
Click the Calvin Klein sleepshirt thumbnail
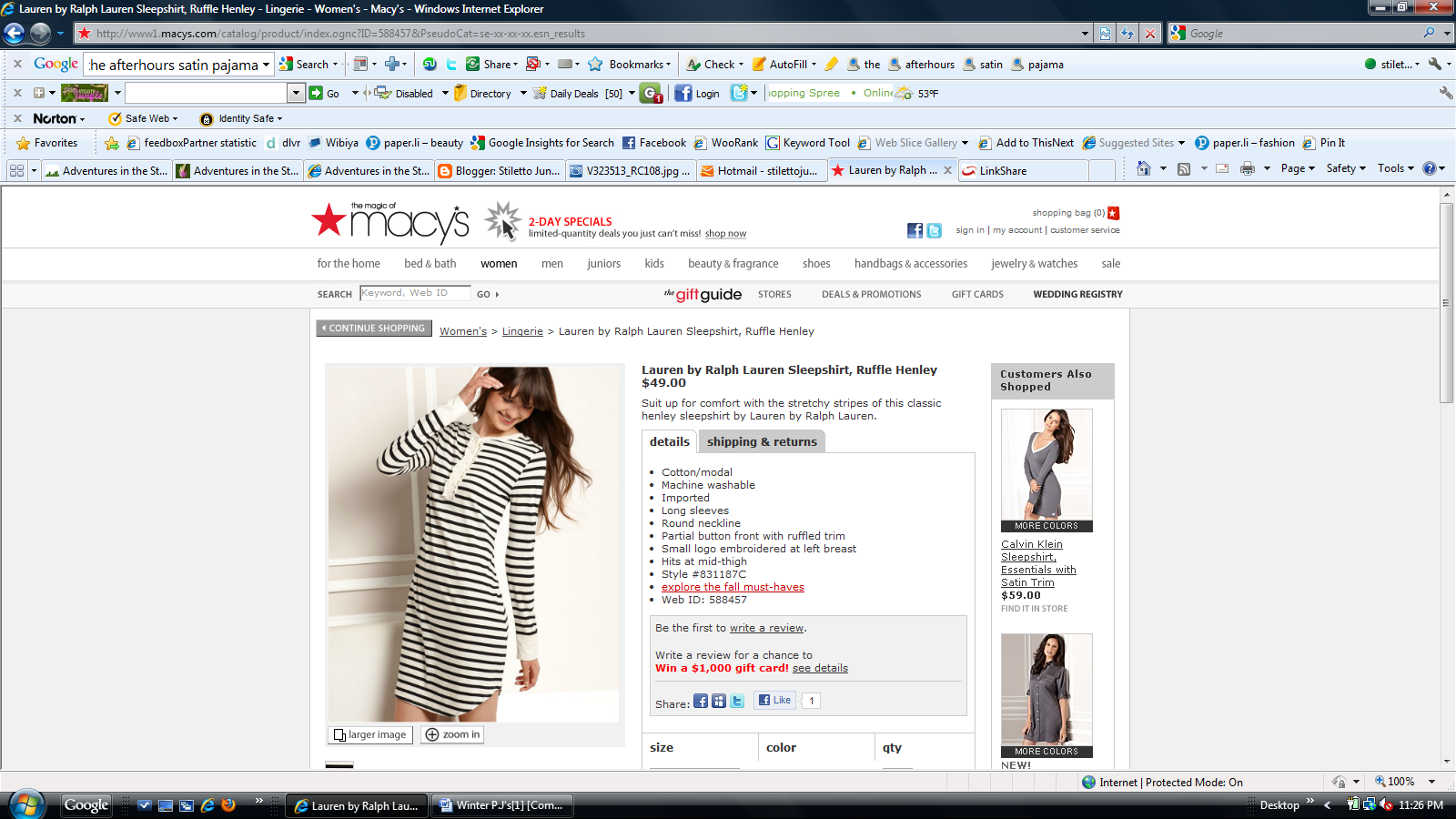[x=1046, y=470]
